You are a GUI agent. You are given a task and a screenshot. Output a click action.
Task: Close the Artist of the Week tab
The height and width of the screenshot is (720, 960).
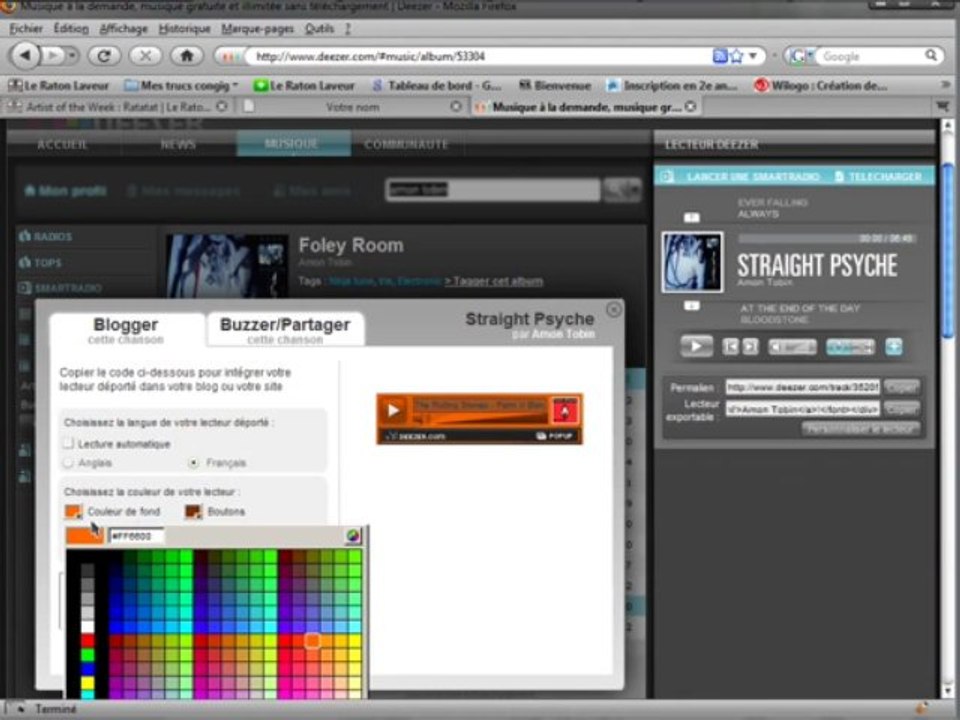pos(222,107)
